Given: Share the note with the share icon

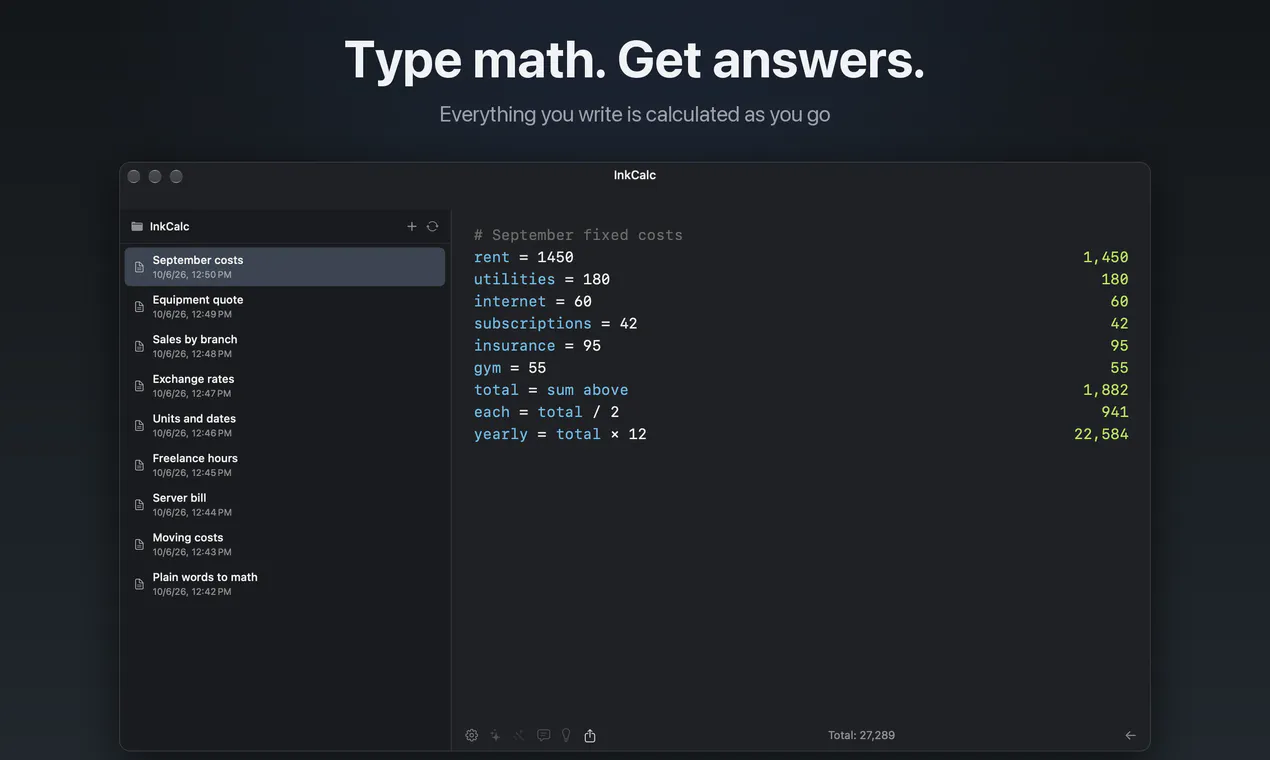Looking at the screenshot, I should (590, 735).
